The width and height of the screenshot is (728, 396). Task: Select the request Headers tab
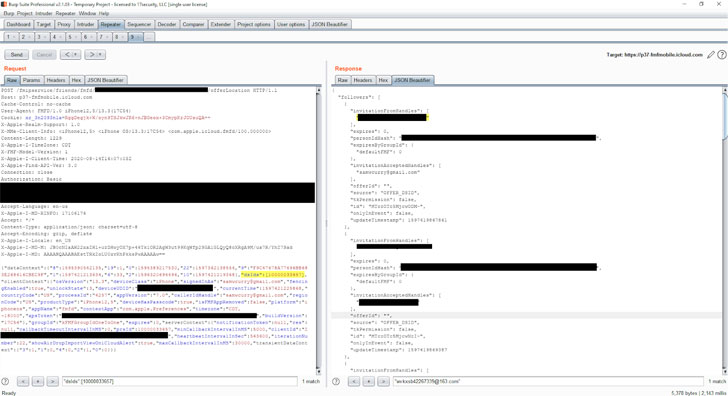pos(56,80)
